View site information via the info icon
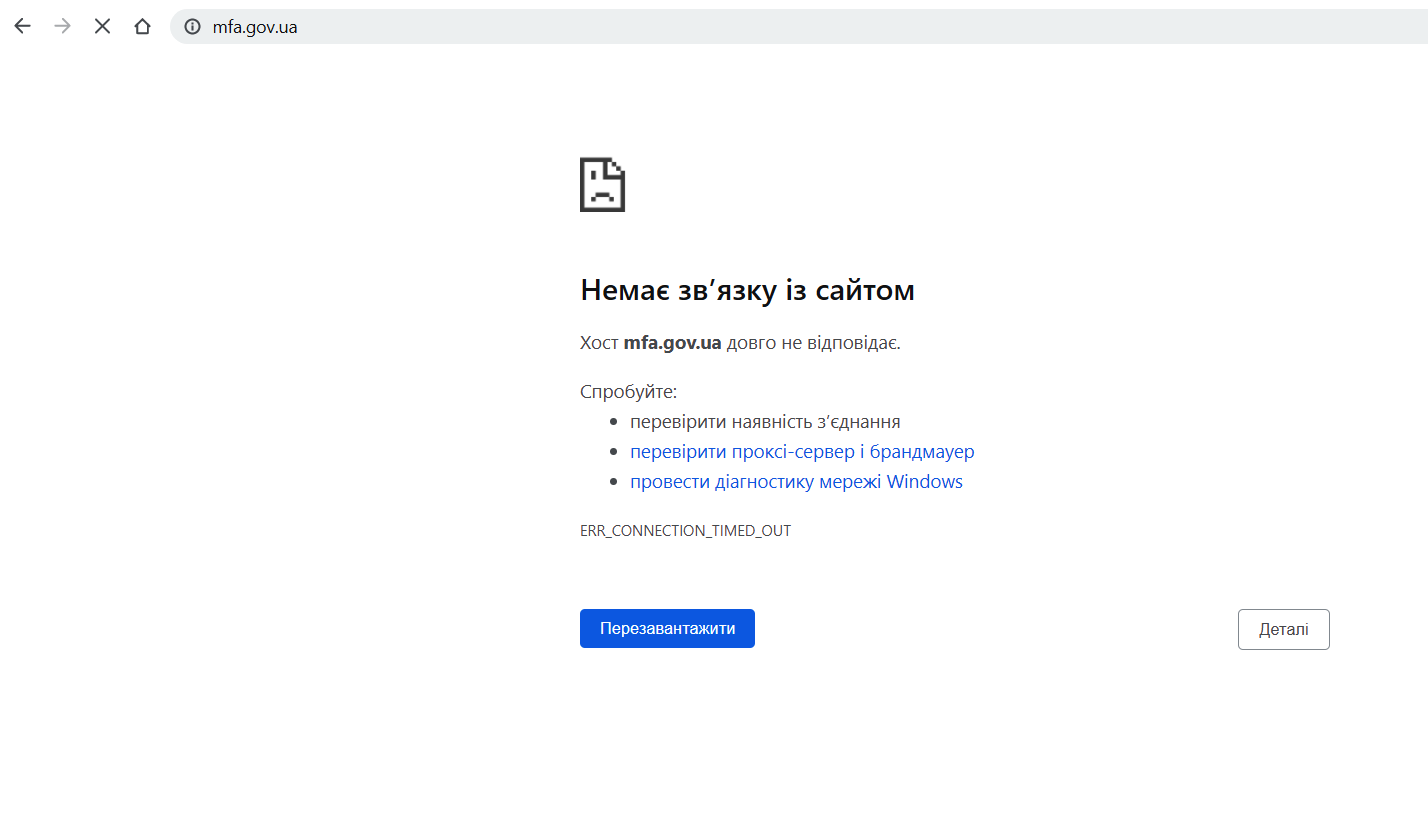This screenshot has width=1428, height=837. 192,27
